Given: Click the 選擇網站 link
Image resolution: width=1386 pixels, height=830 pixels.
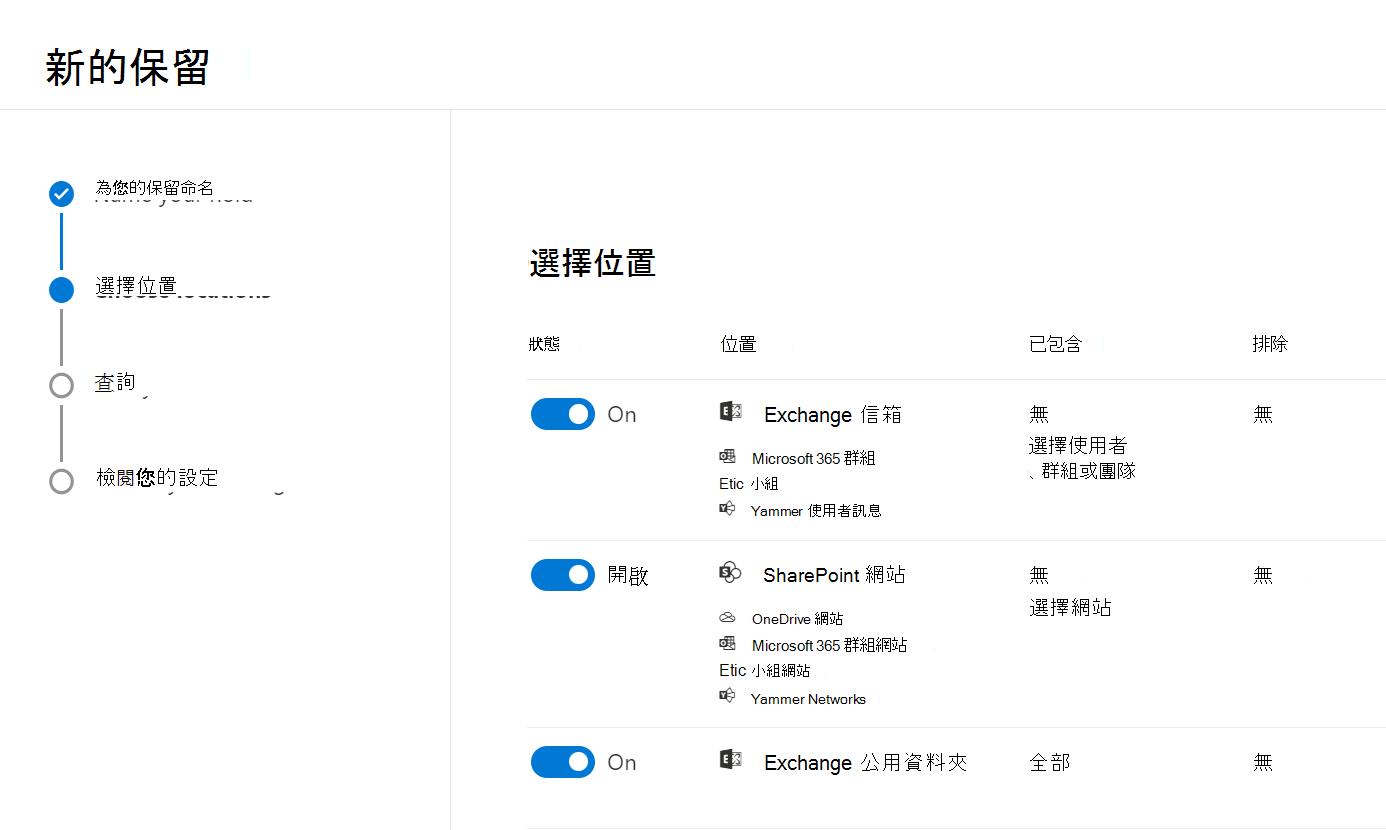Looking at the screenshot, I should point(1070,607).
